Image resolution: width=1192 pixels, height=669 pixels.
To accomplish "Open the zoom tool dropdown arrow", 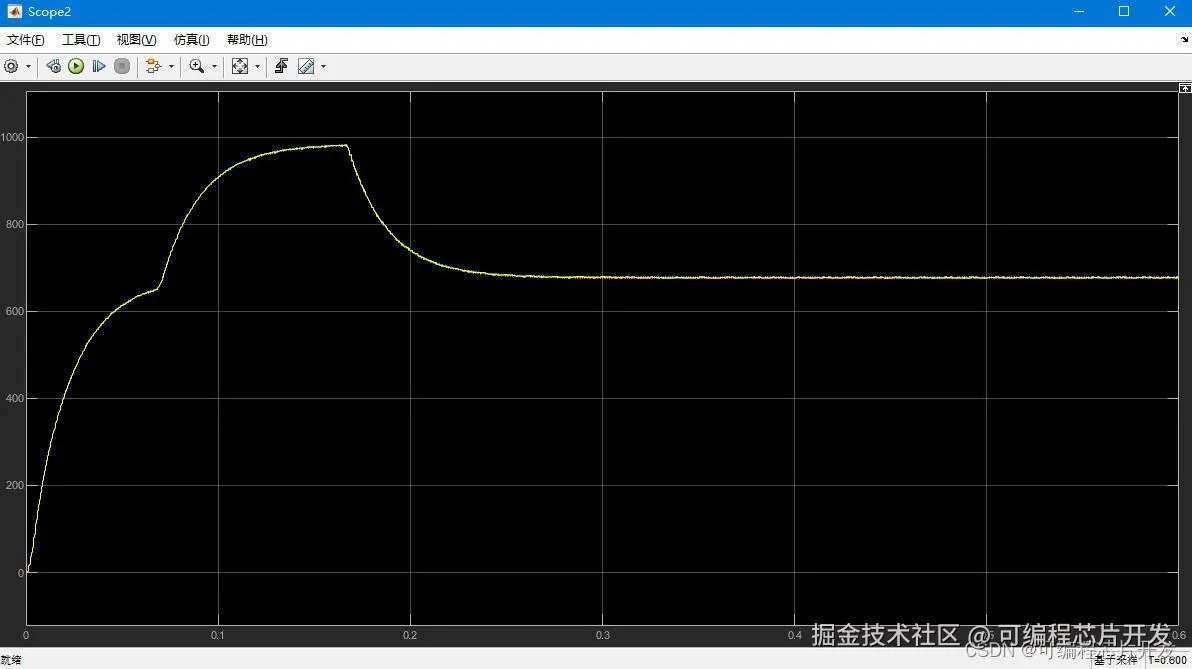I will click(x=214, y=66).
